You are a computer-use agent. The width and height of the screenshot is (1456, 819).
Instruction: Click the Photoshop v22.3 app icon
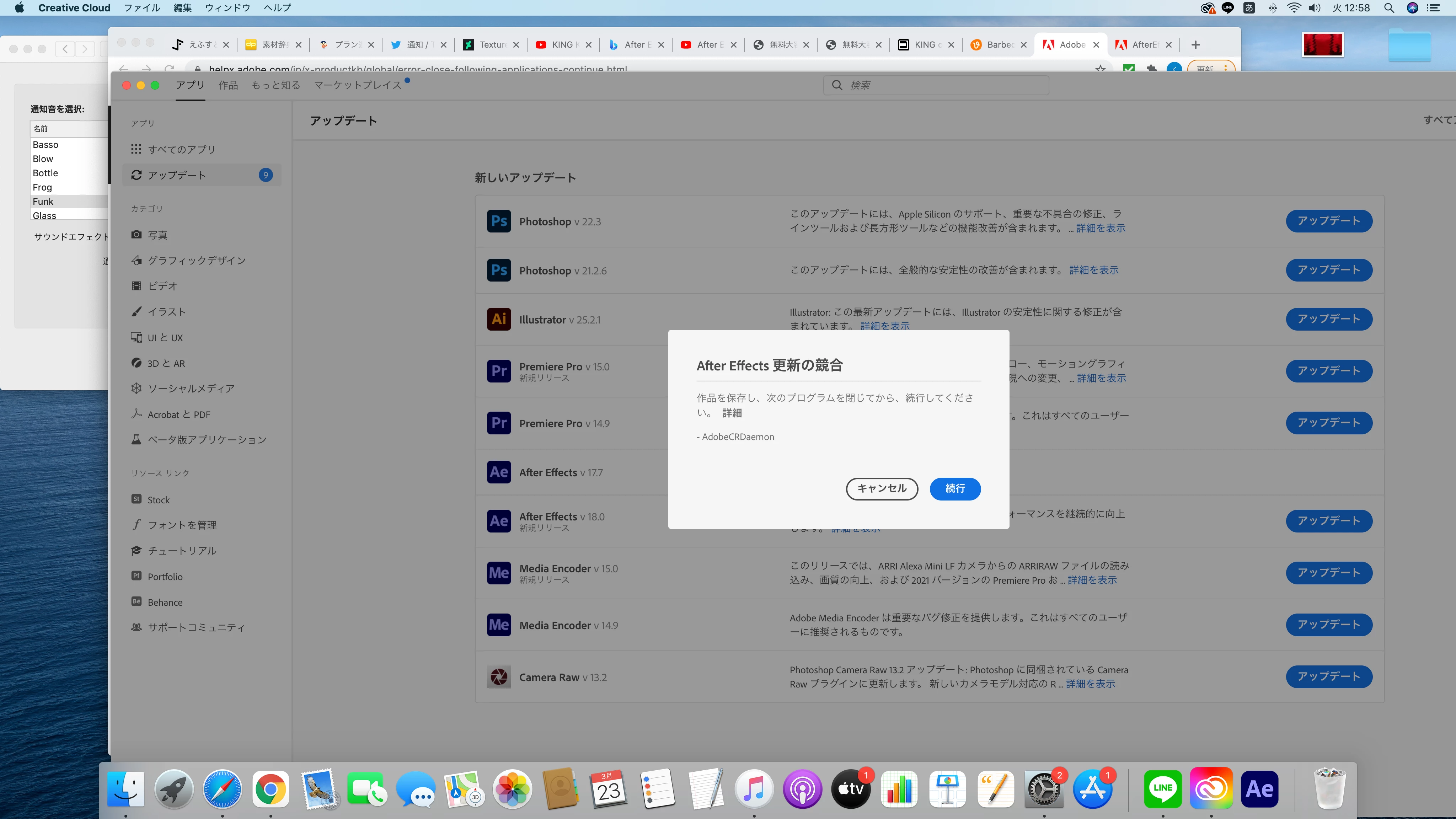498,221
